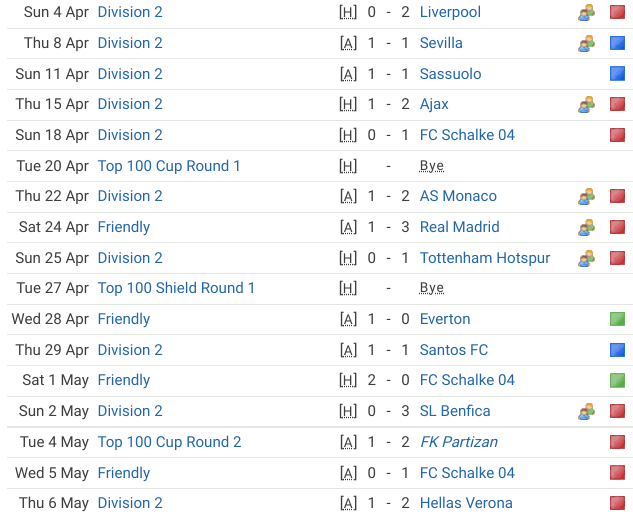Open the Top 100 Shield Round 1 link
Screen dimensions: 633x516
pyautogui.click(x=176, y=288)
